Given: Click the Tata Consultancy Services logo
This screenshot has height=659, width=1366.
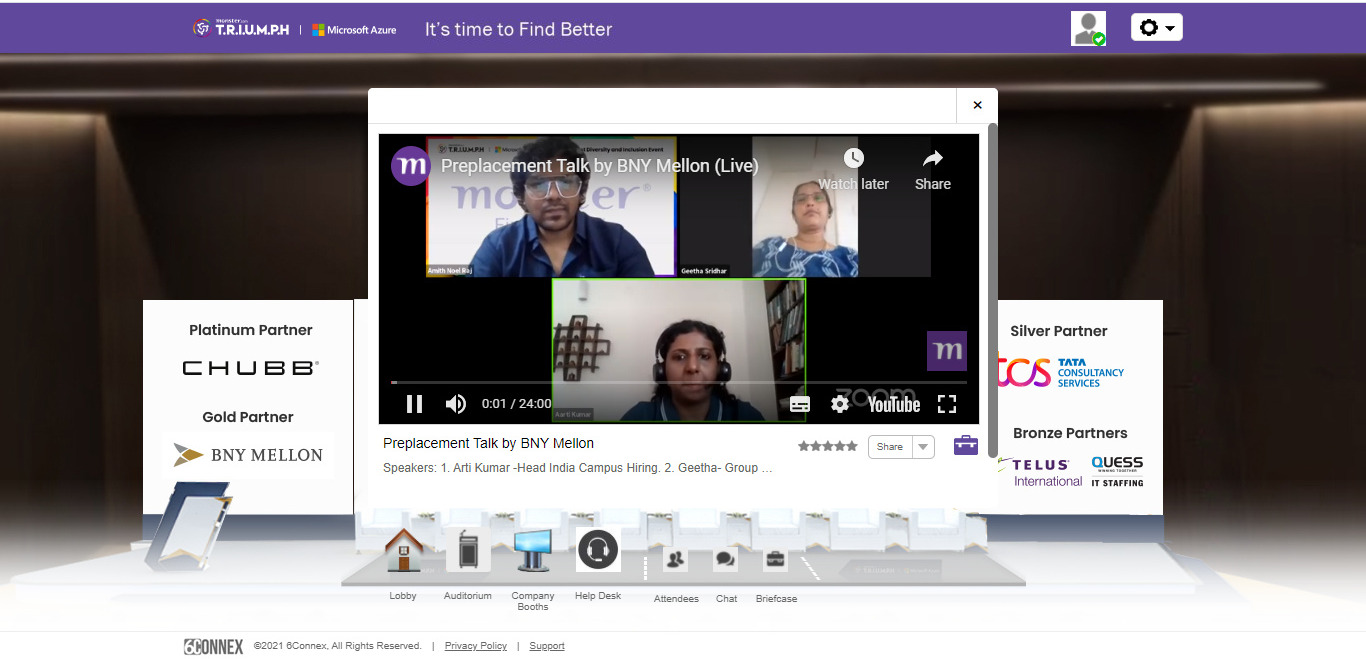Looking at the screenshot, I should 1061,373.
